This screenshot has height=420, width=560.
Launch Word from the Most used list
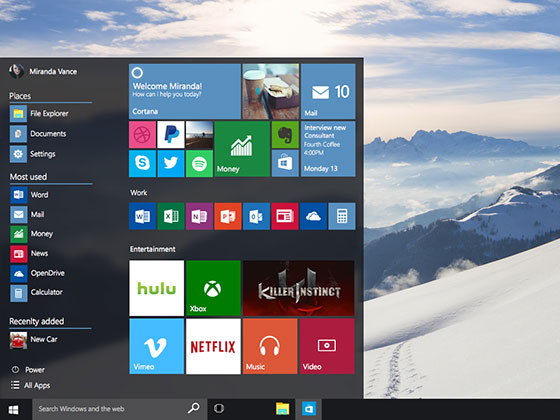coord(29,195)
